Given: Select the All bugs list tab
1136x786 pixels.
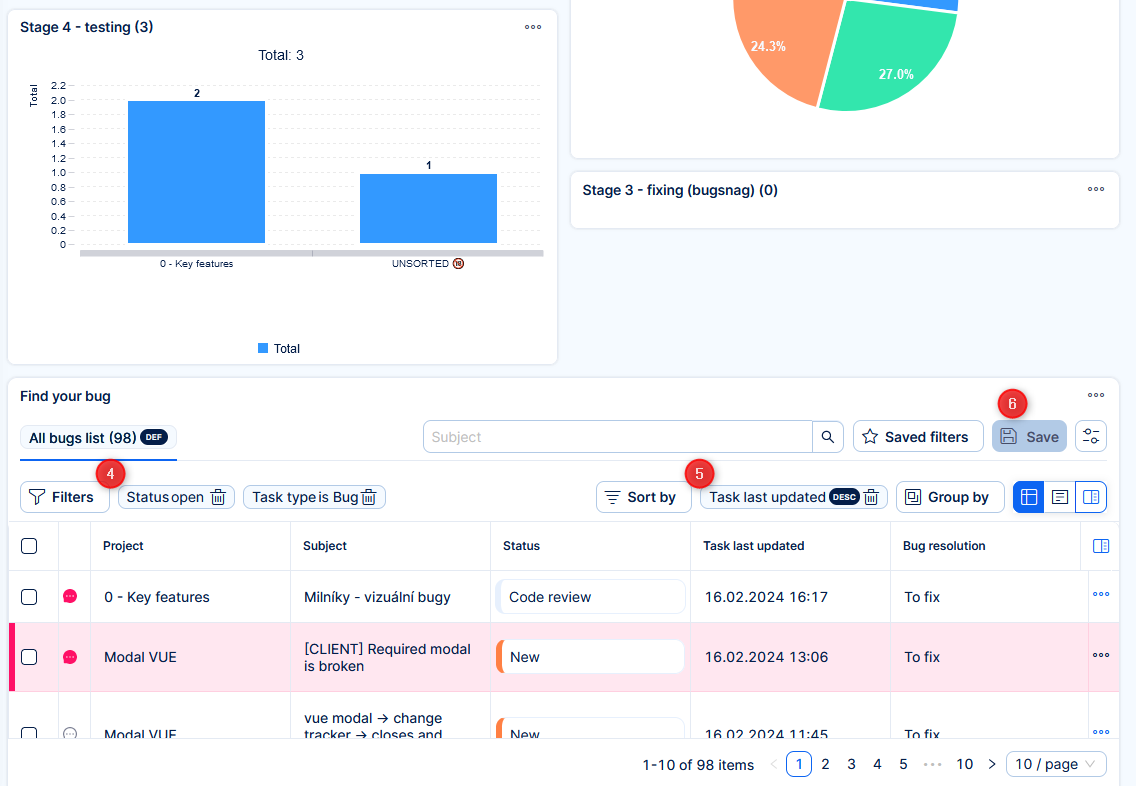Looking at the screenshot, I should [x=97, y=438].
